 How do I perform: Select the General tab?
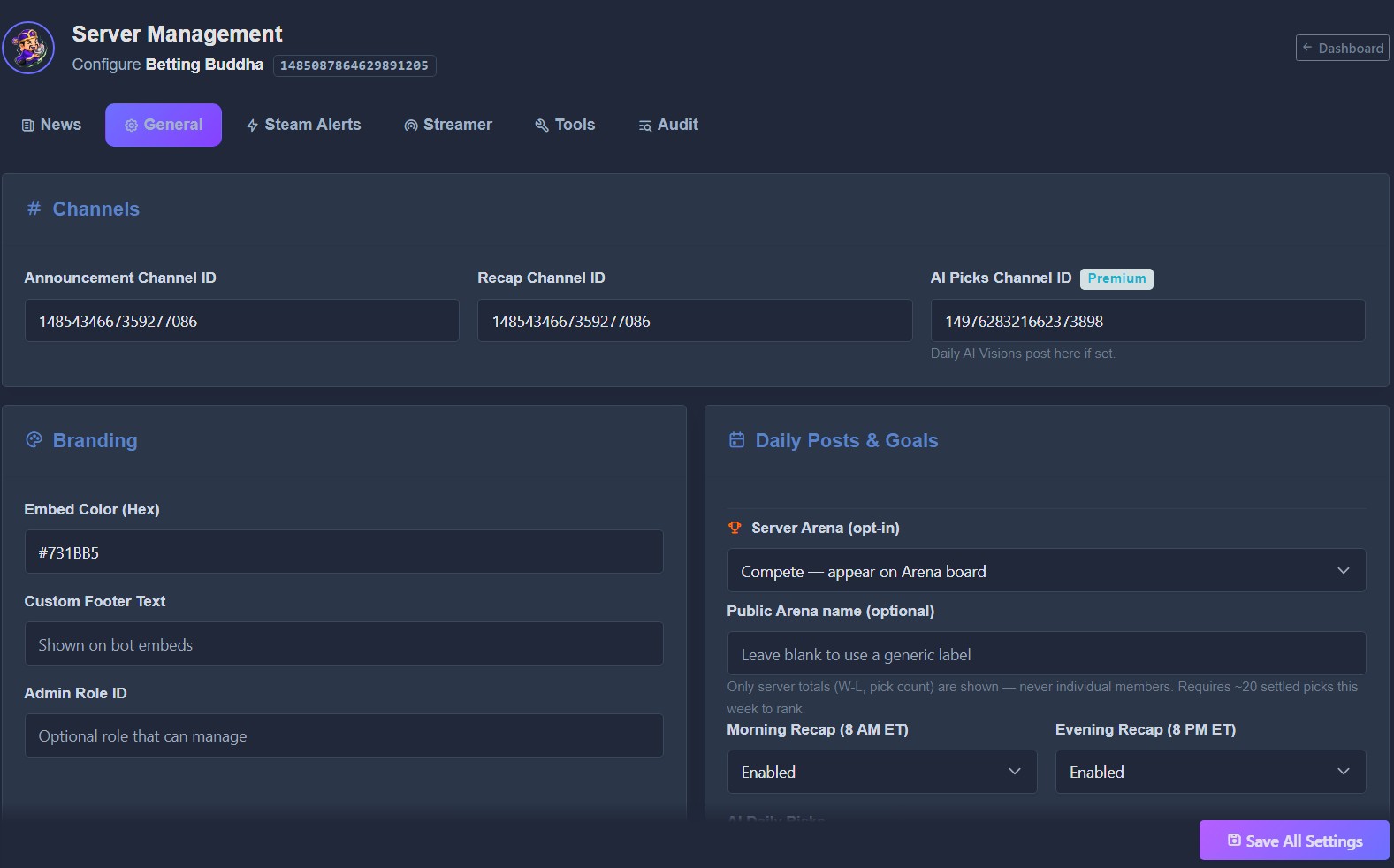click(164, 125)
